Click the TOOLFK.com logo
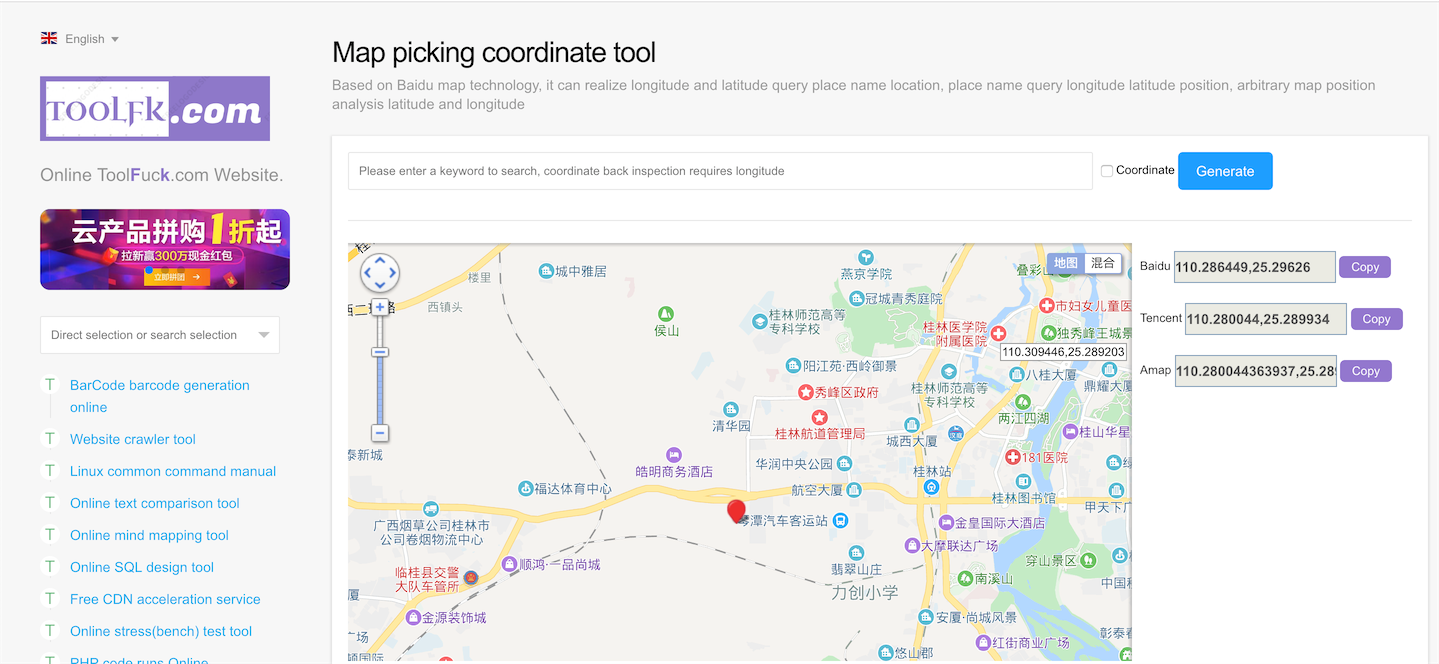The image size is (1439, 664). click(154, 107)
